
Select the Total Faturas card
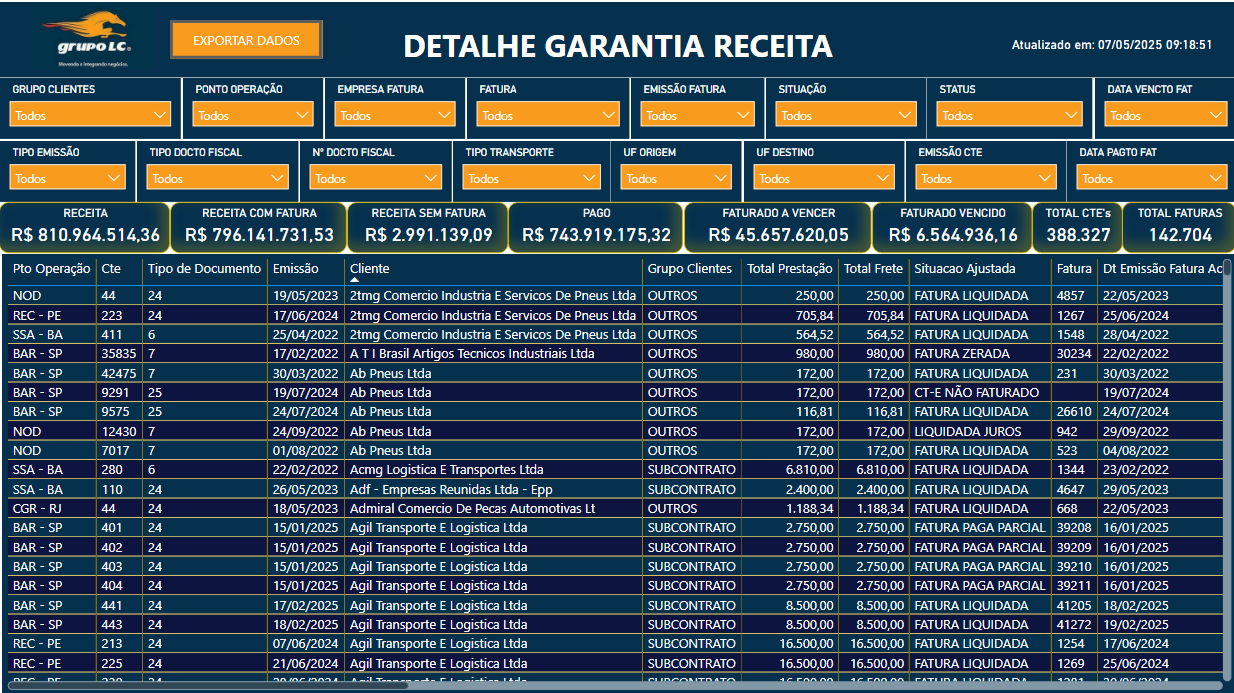[x=1180, y=227]
